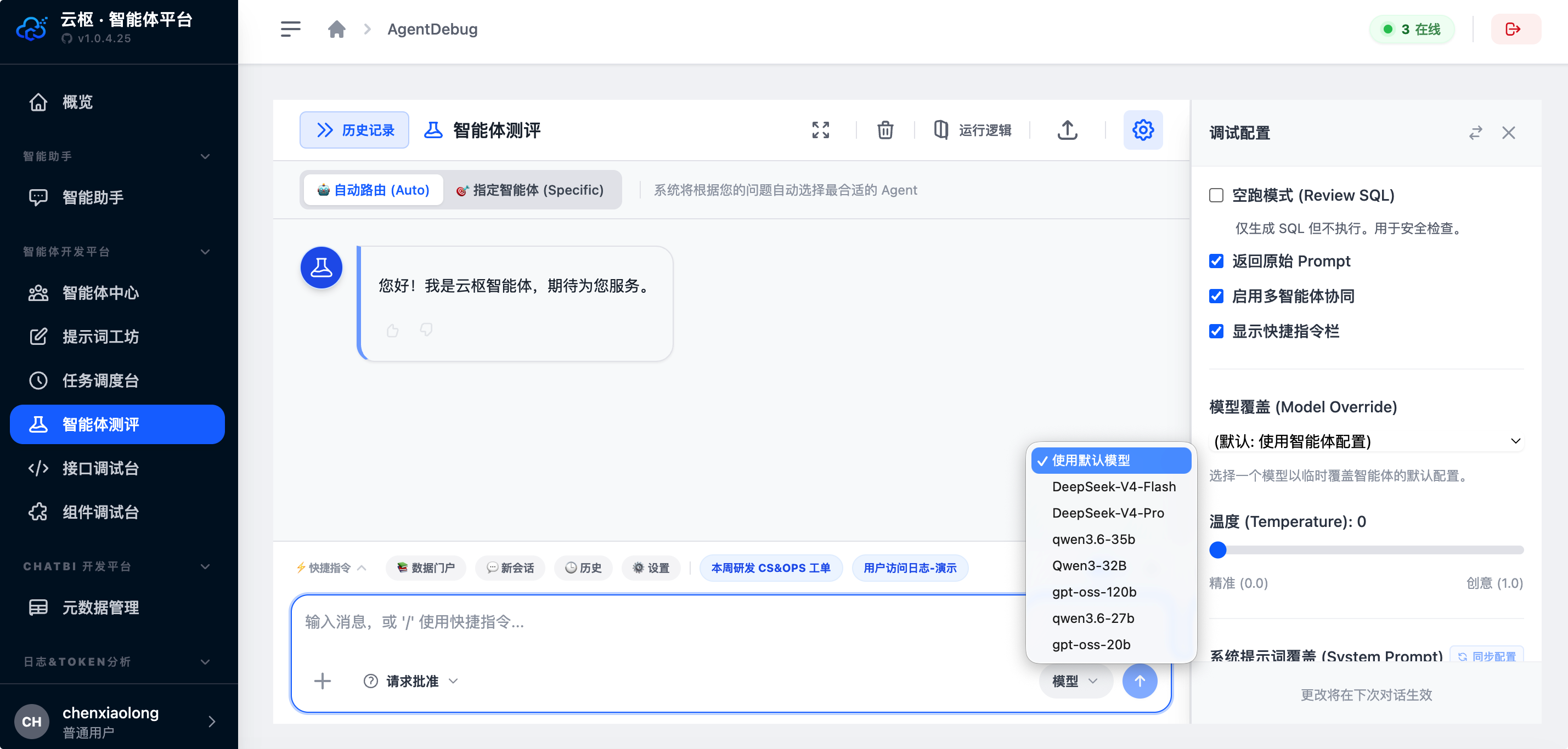Click the 历史 quick command
The height and width of the screenshot is (749, 1568).
click(x=583, y=568)
